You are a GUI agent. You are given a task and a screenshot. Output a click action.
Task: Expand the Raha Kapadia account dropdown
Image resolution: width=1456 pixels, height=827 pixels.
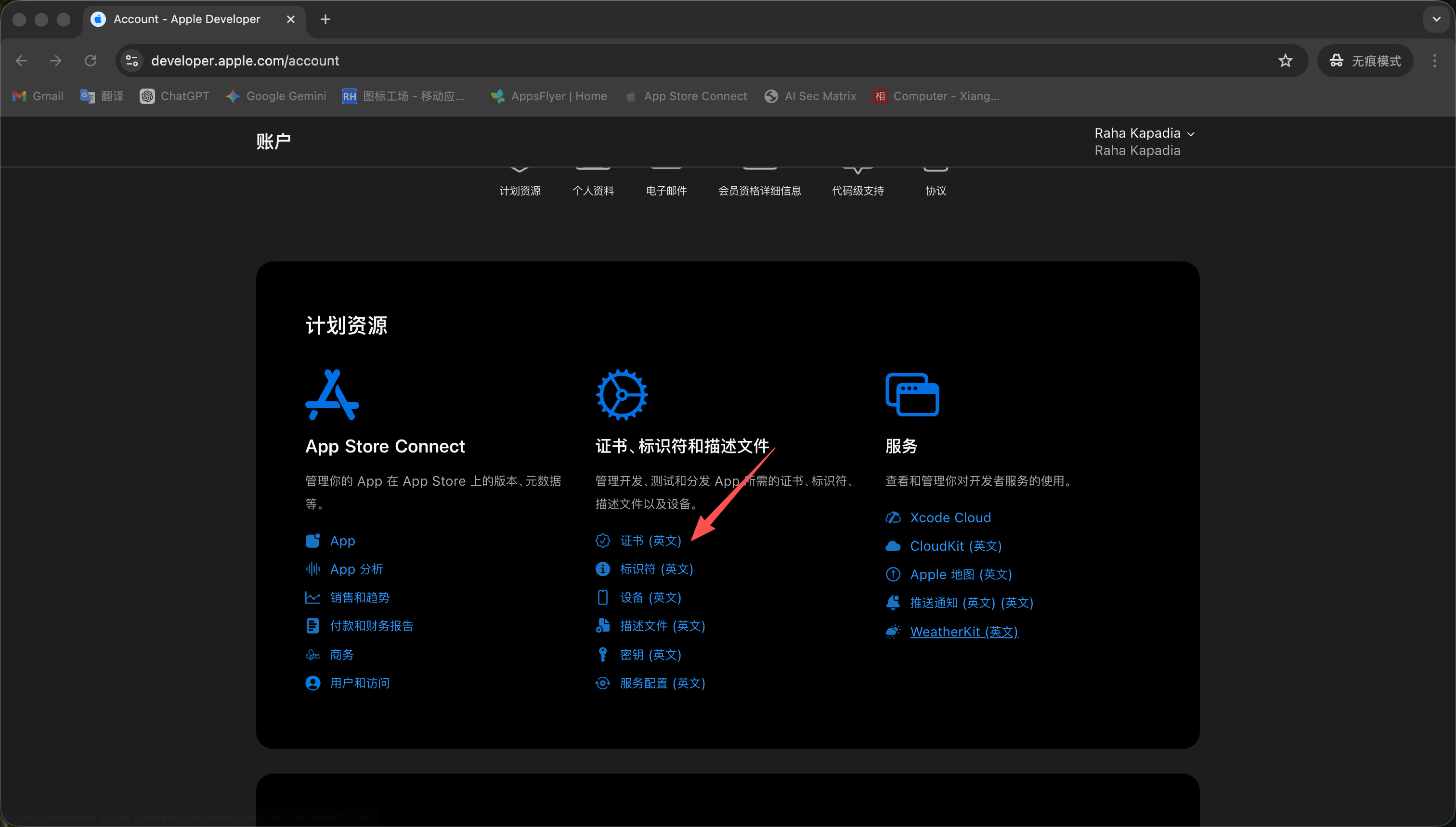pos(1144,133)
